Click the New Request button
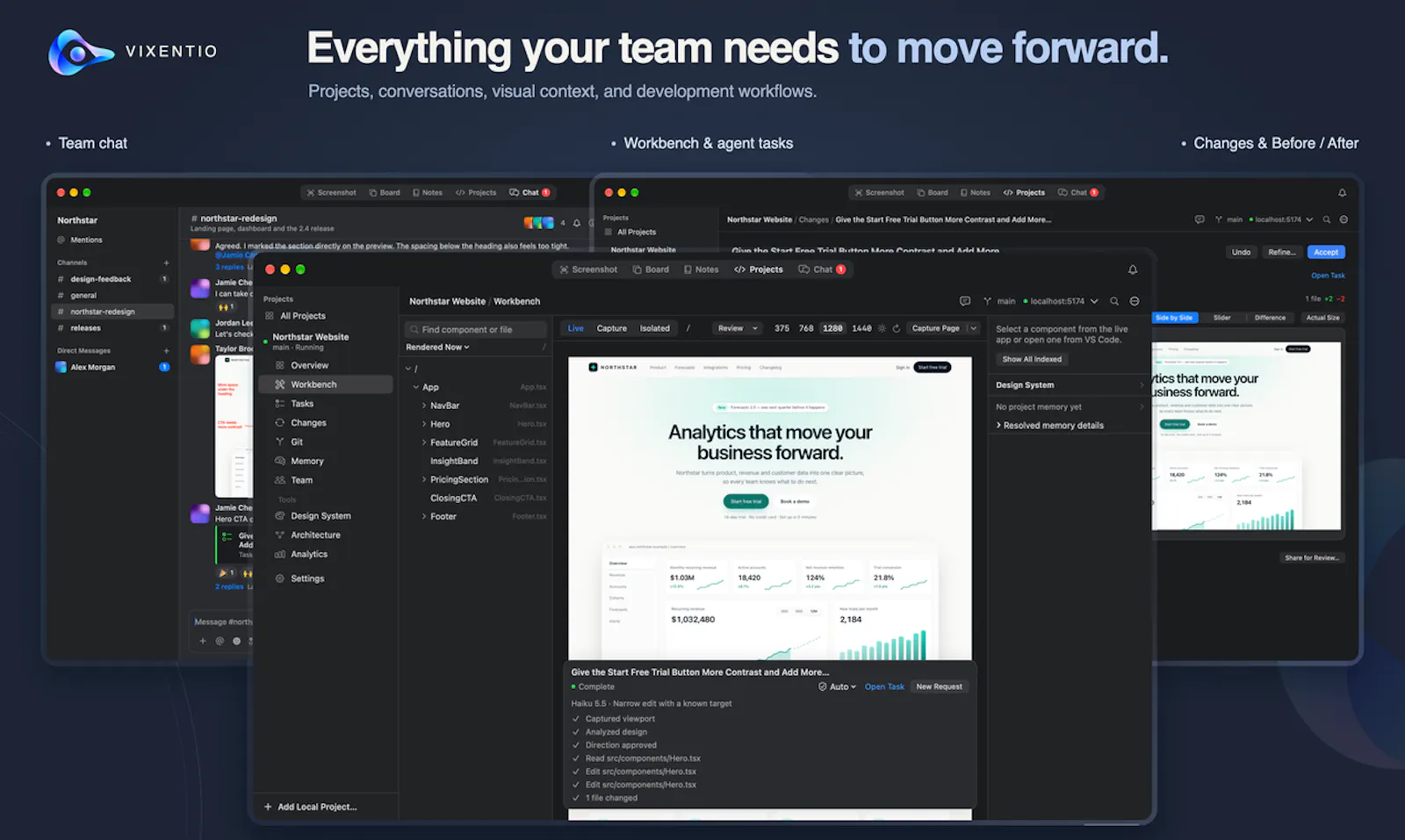Screen dimensions: 1405x840 pos(939,686)
